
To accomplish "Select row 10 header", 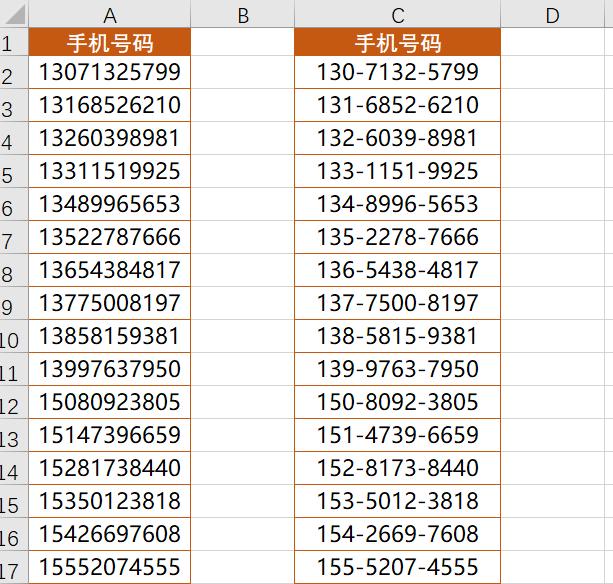I will [14, 336].
